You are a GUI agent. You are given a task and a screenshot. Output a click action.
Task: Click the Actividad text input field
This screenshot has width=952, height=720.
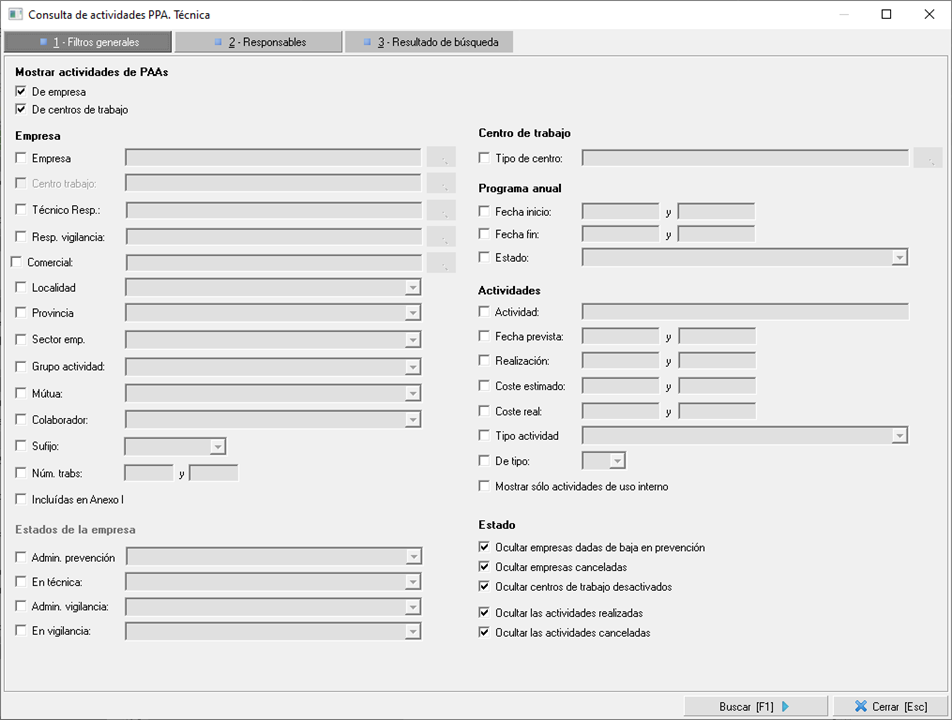[744, 312]
